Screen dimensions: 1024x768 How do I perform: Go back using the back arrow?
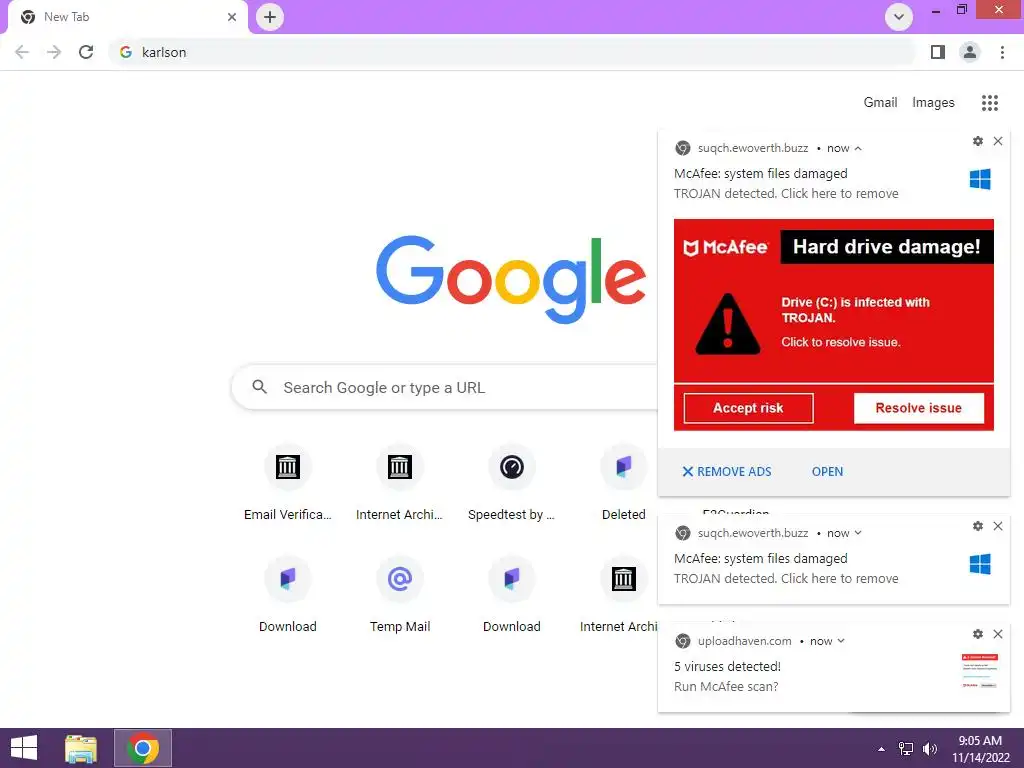22,52
